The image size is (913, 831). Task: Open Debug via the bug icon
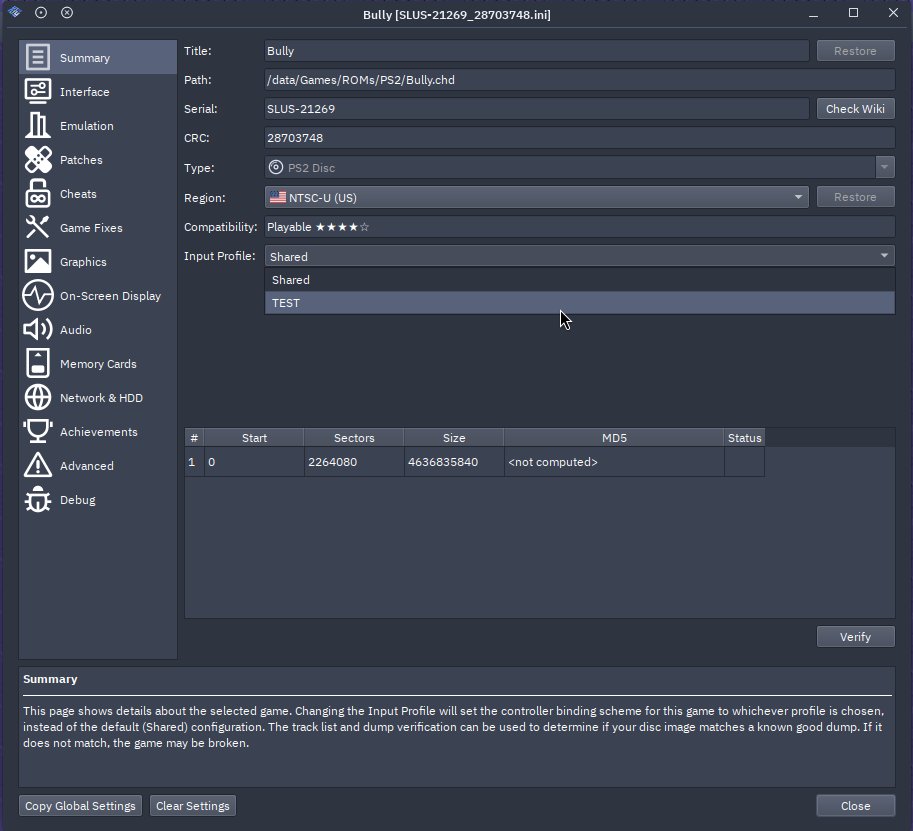click(x=38, y=500)
